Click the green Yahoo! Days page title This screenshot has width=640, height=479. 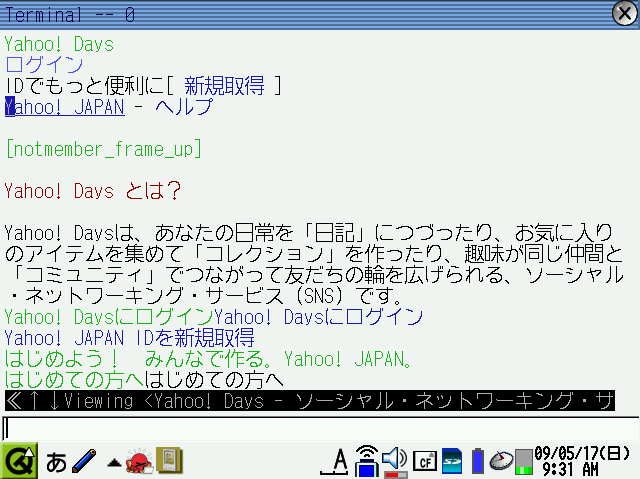coord(59,44)
